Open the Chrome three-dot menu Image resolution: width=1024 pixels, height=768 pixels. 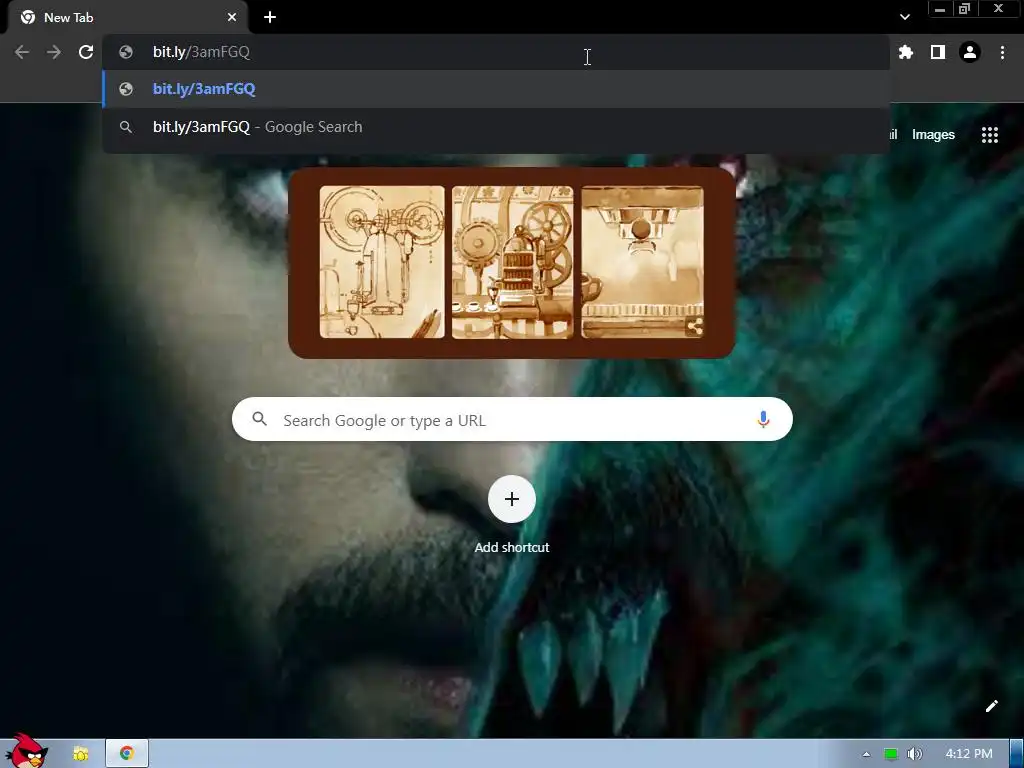click(x=1002, y=52)
